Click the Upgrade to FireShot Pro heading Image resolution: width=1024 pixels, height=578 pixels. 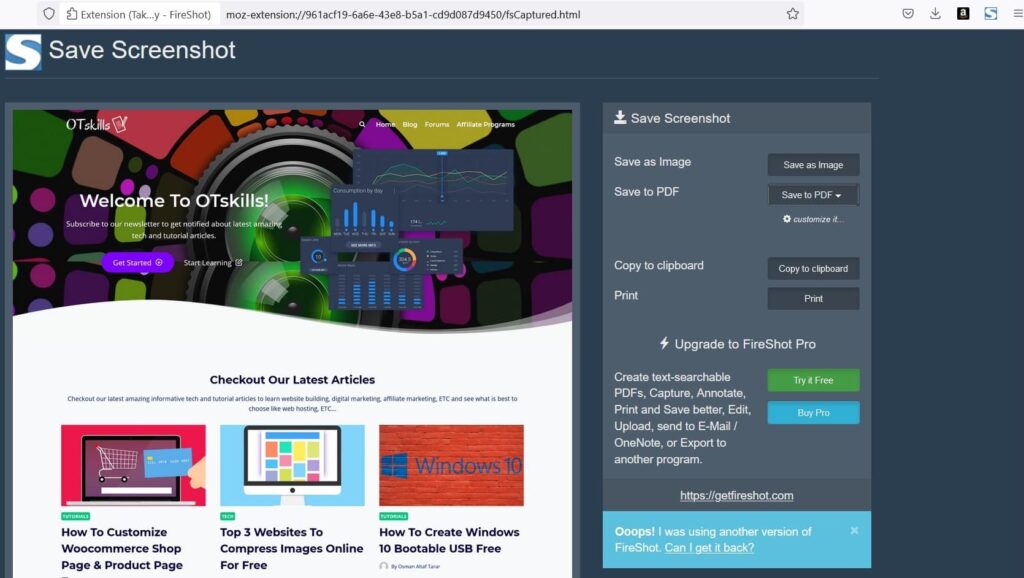pyautogui.click(x=744, y=344)
